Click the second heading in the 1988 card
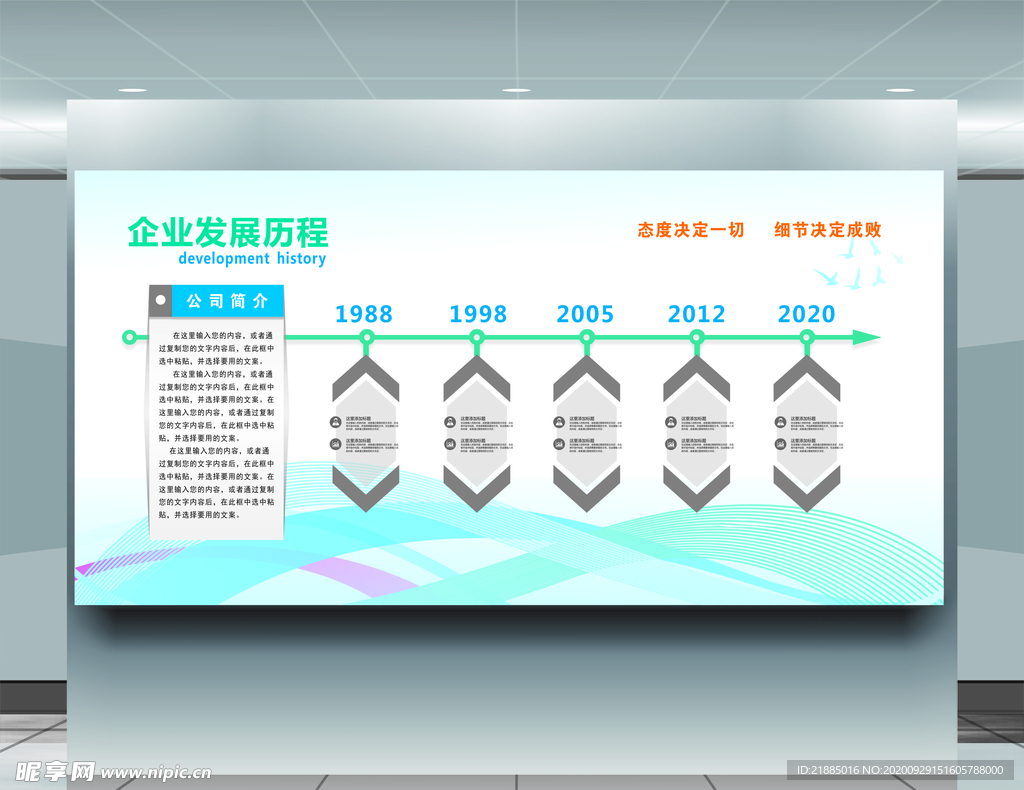Viewport: 1024px width, 790px height. pyautogui.click(x=359, y=441)
